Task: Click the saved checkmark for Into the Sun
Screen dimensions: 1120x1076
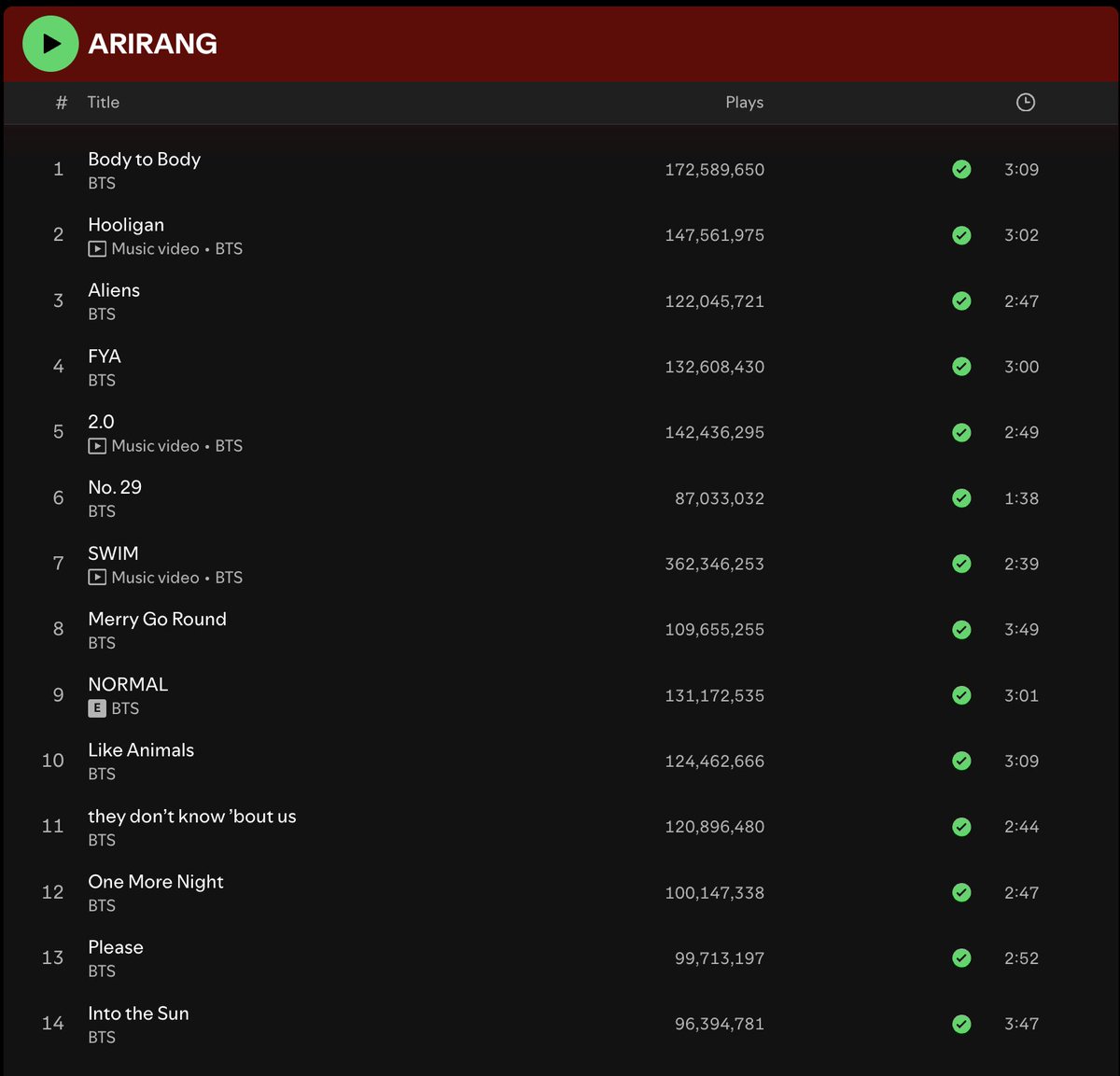Action: [961, 1024]
